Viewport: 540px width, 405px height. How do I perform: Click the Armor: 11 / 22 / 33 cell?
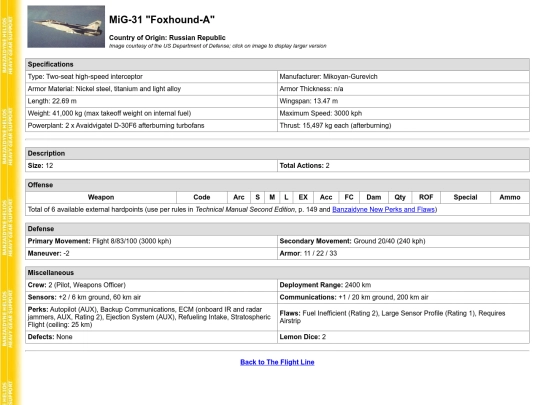pyautogui.click(x=403, y=253)
